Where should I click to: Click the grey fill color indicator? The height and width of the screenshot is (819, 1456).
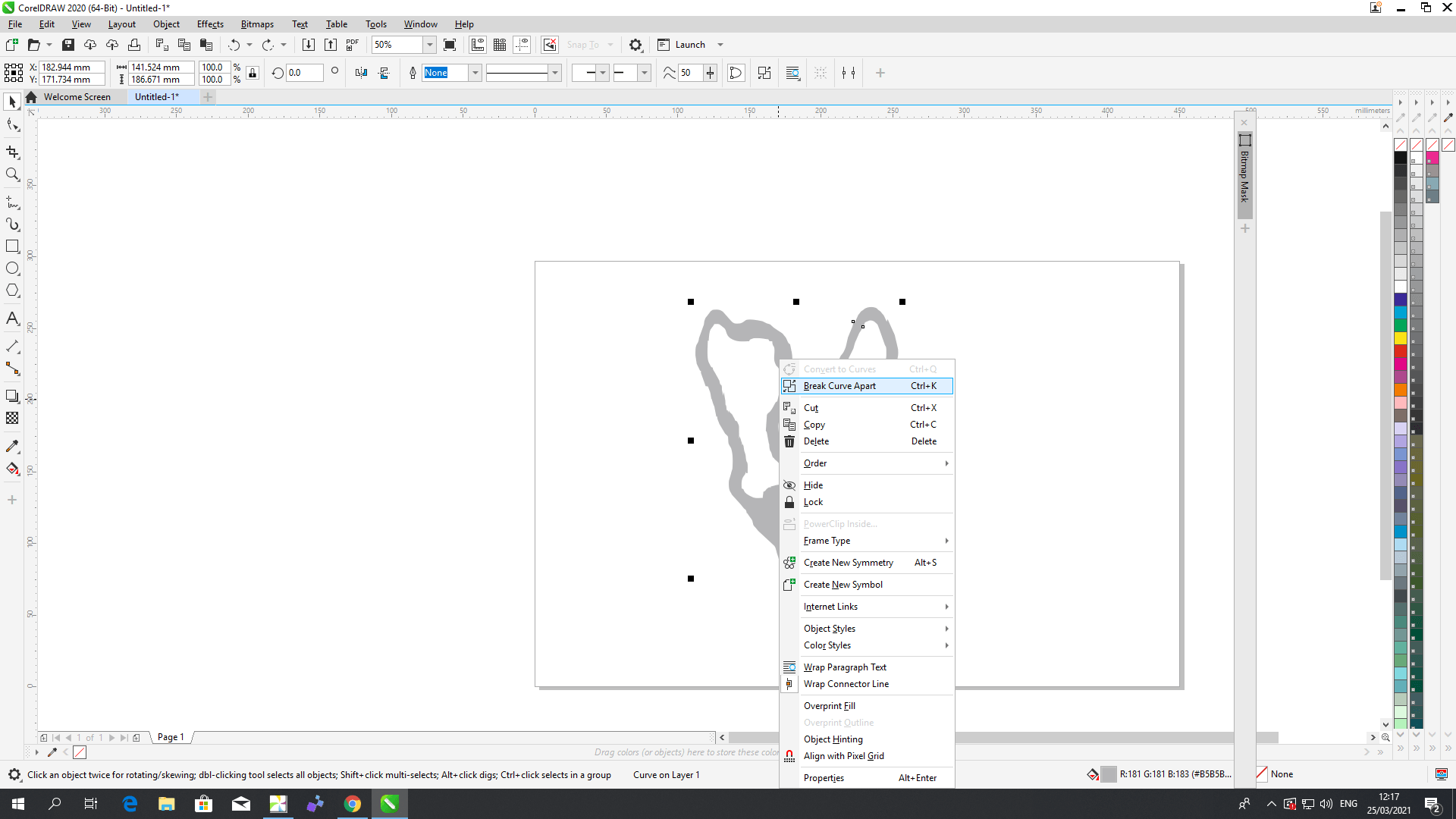click(1109, 774)
